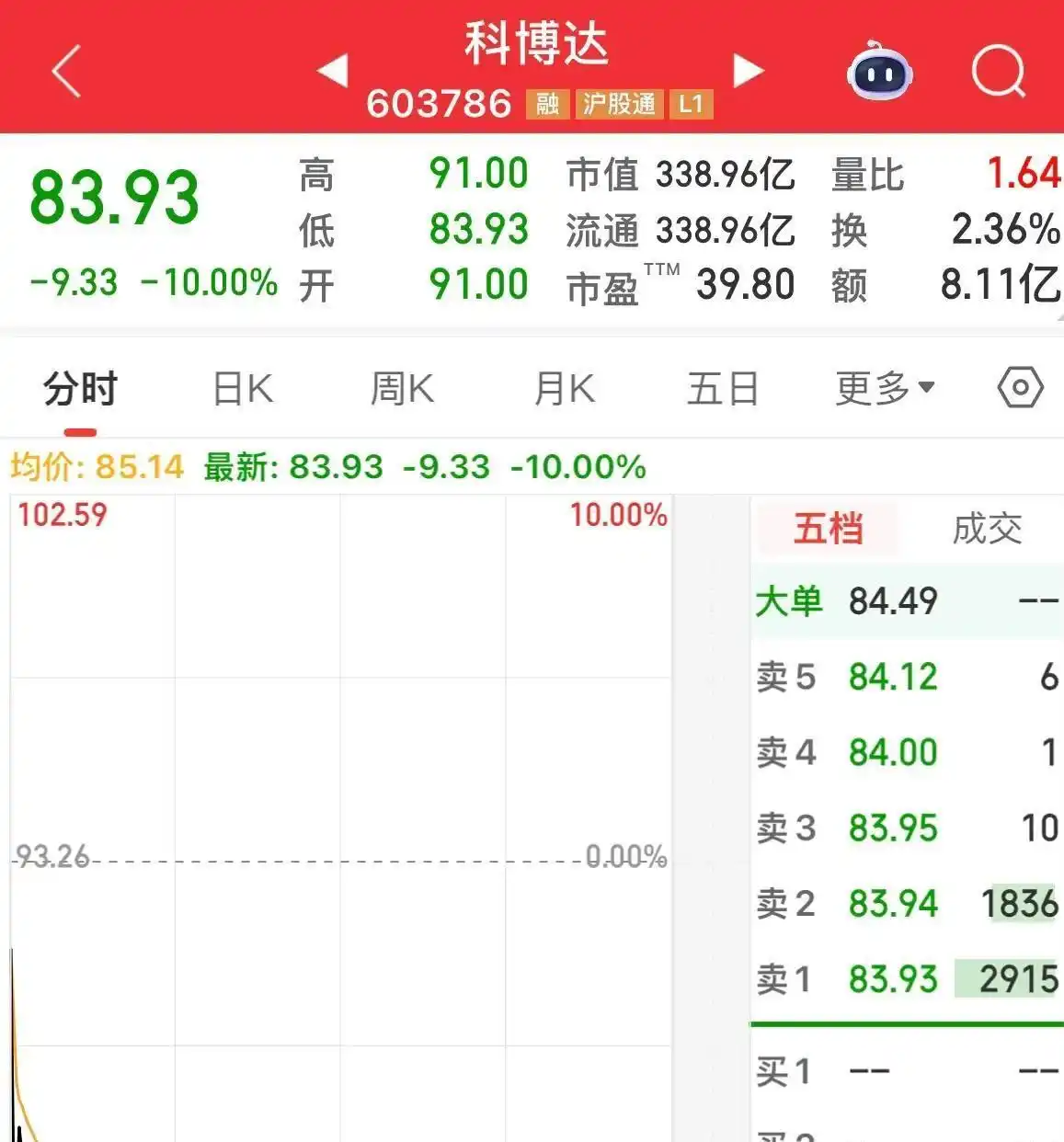Viewport: 1064px width, 1142px height.
Task: Tap the back arrow to exit stock page
Action: [64, 71]
